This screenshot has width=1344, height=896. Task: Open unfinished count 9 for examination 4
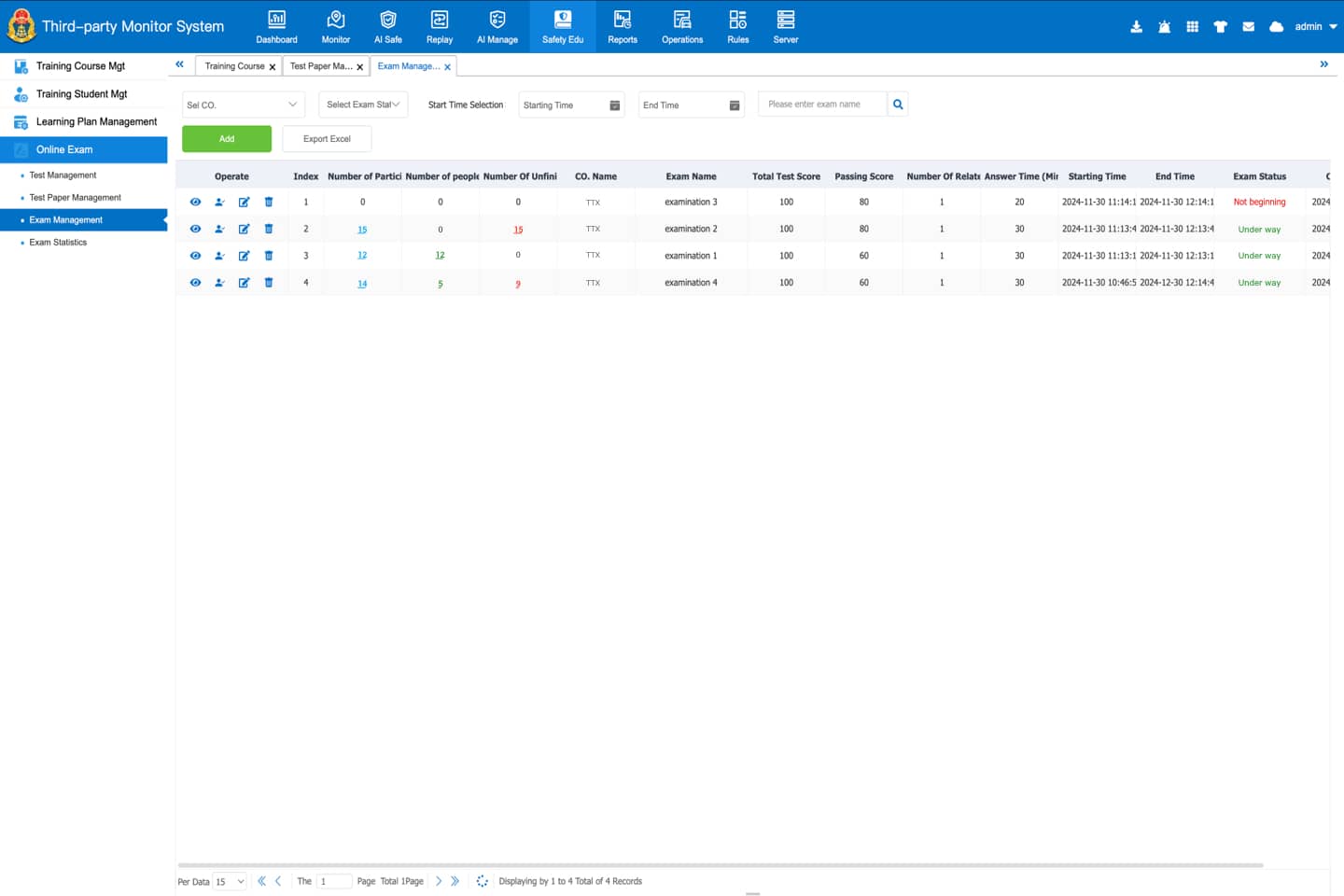click(x=518, y=284)
